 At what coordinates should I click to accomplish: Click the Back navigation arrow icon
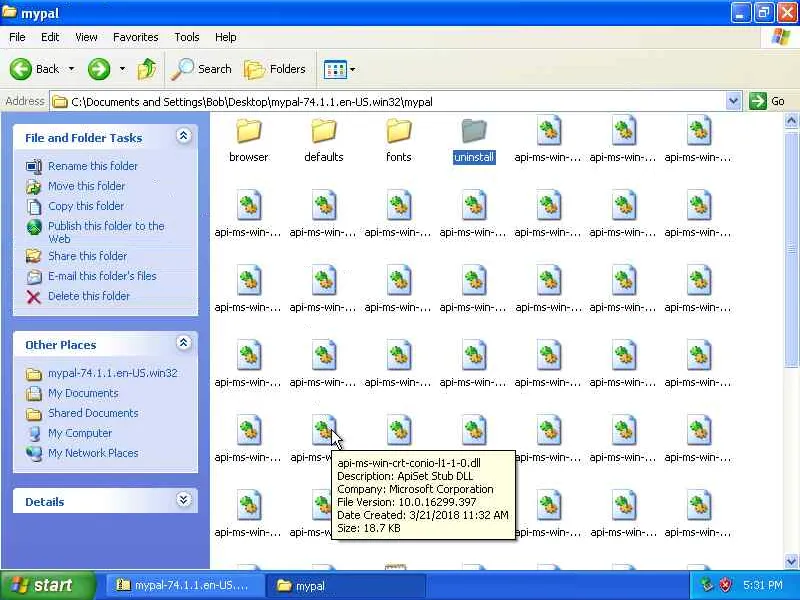tap(21, 69)
